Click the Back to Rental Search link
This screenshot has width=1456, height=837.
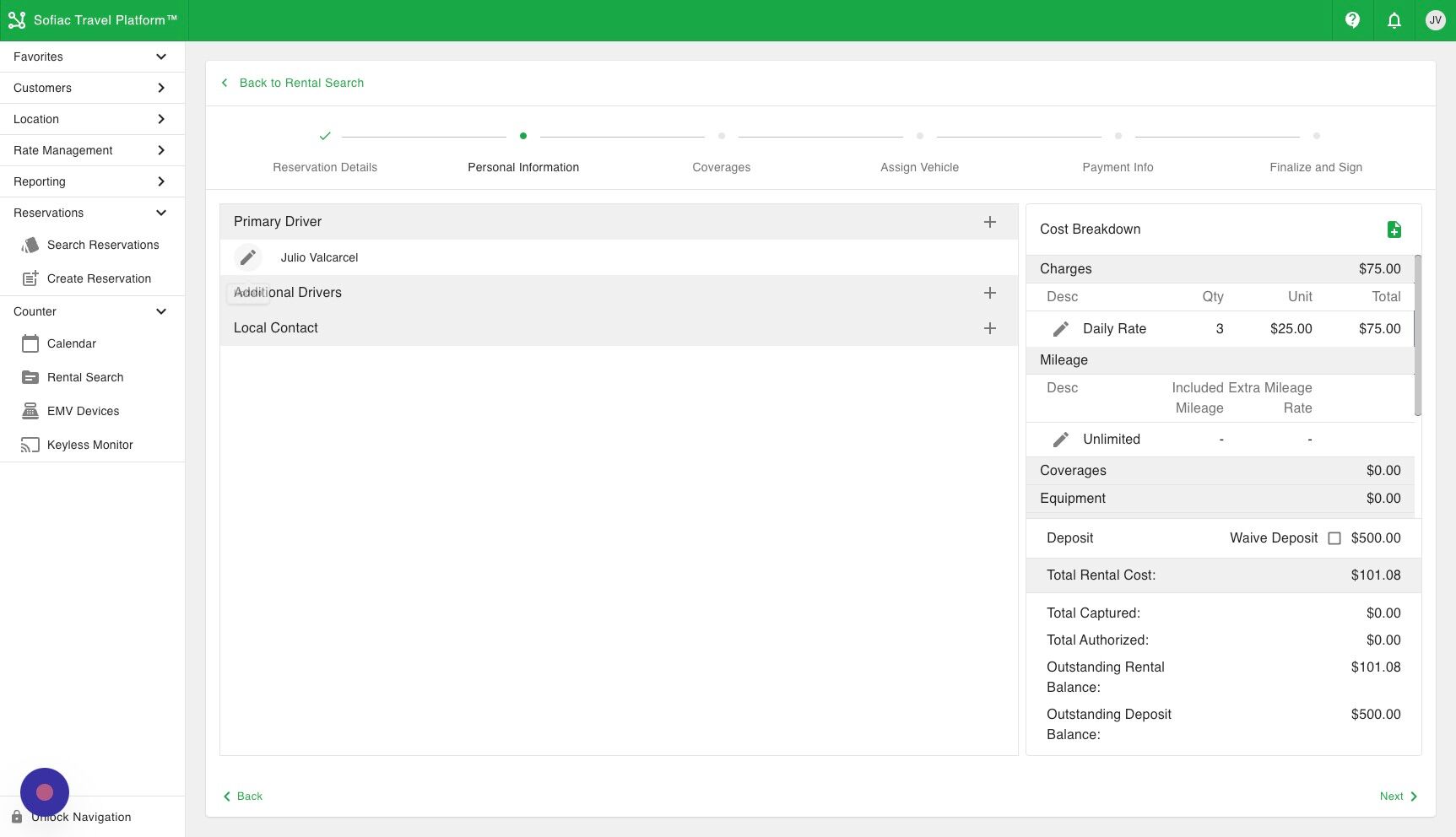(x=292, y=83)
